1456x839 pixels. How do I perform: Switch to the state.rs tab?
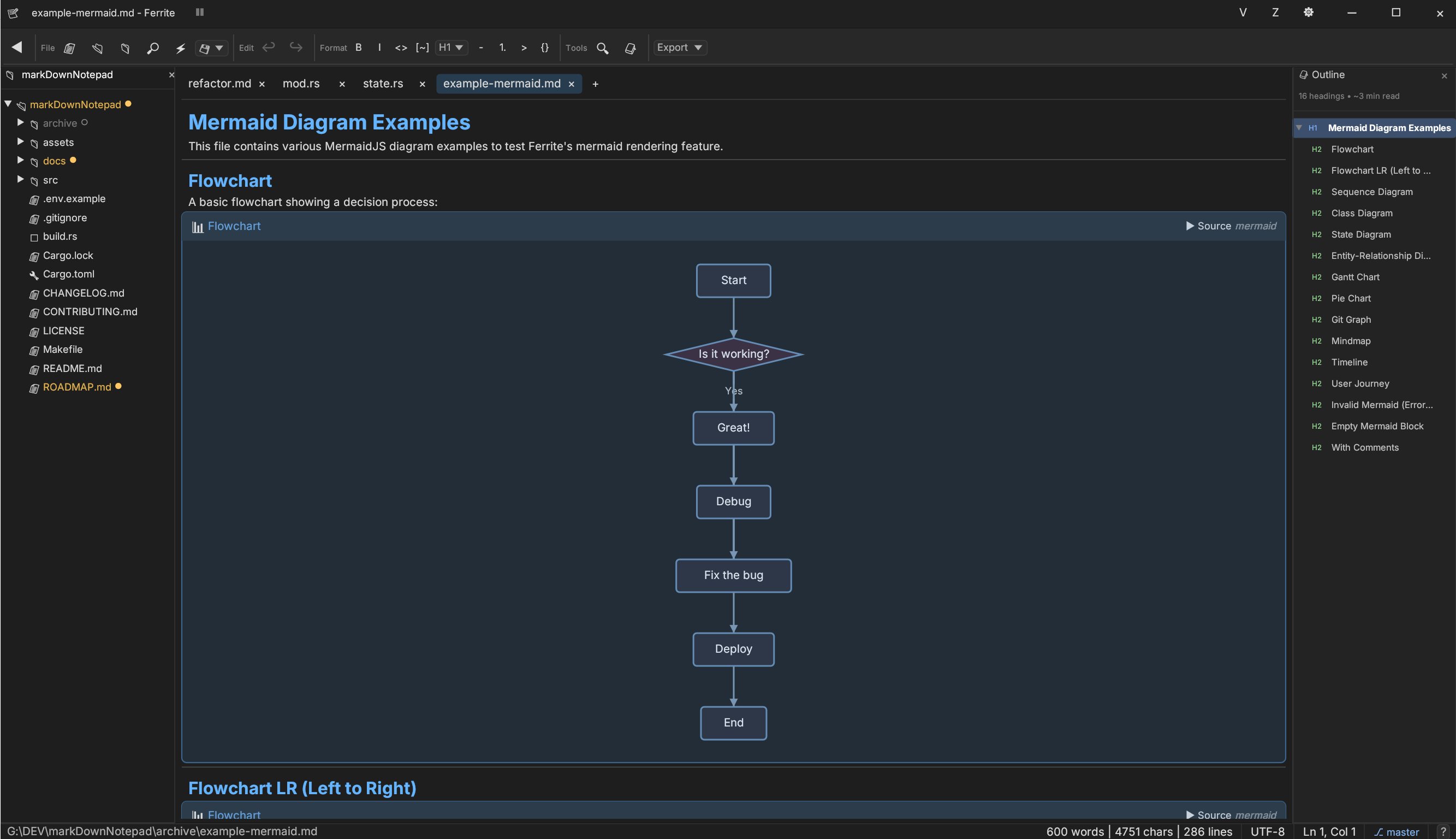[383, 84]
